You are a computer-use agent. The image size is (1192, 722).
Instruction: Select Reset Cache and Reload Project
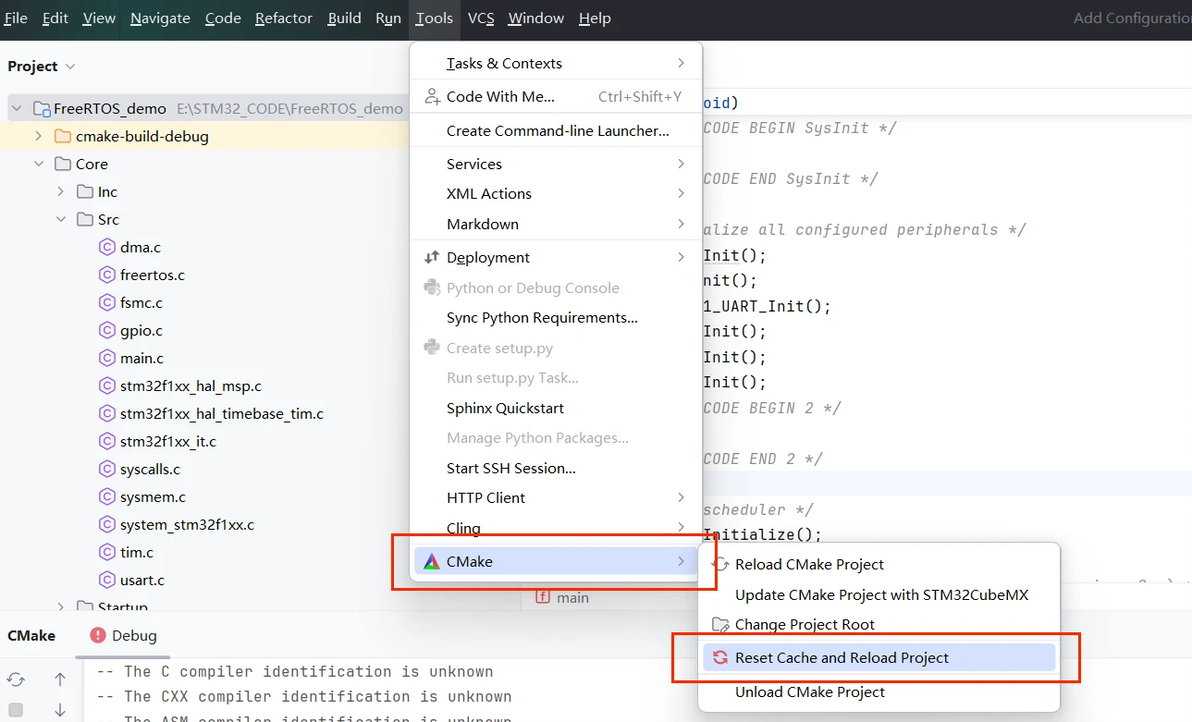click(x=841, y=658)
